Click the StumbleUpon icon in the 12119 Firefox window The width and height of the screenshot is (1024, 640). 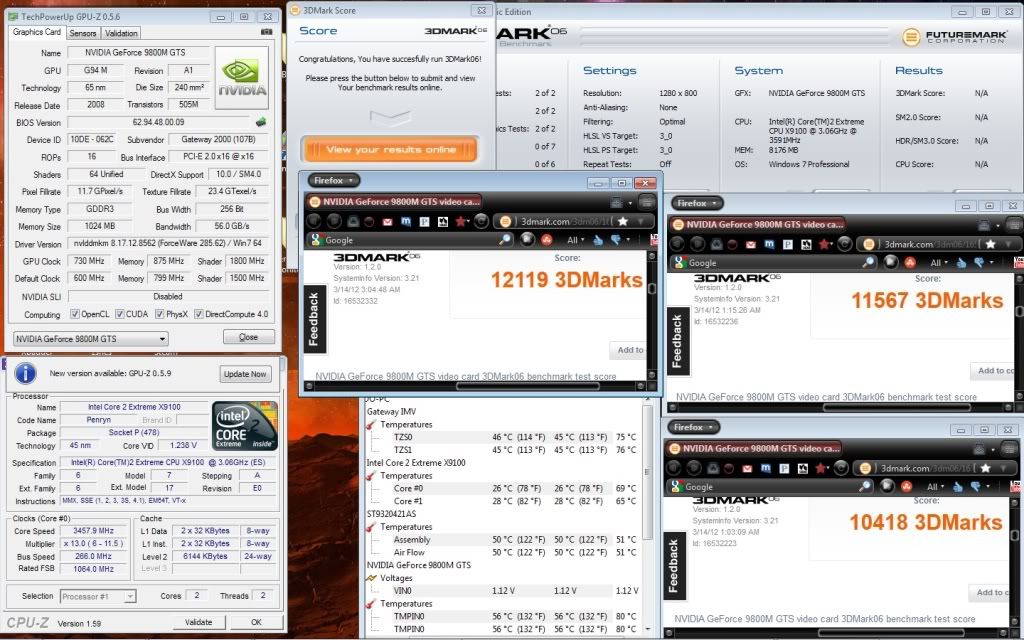(547, 240)
